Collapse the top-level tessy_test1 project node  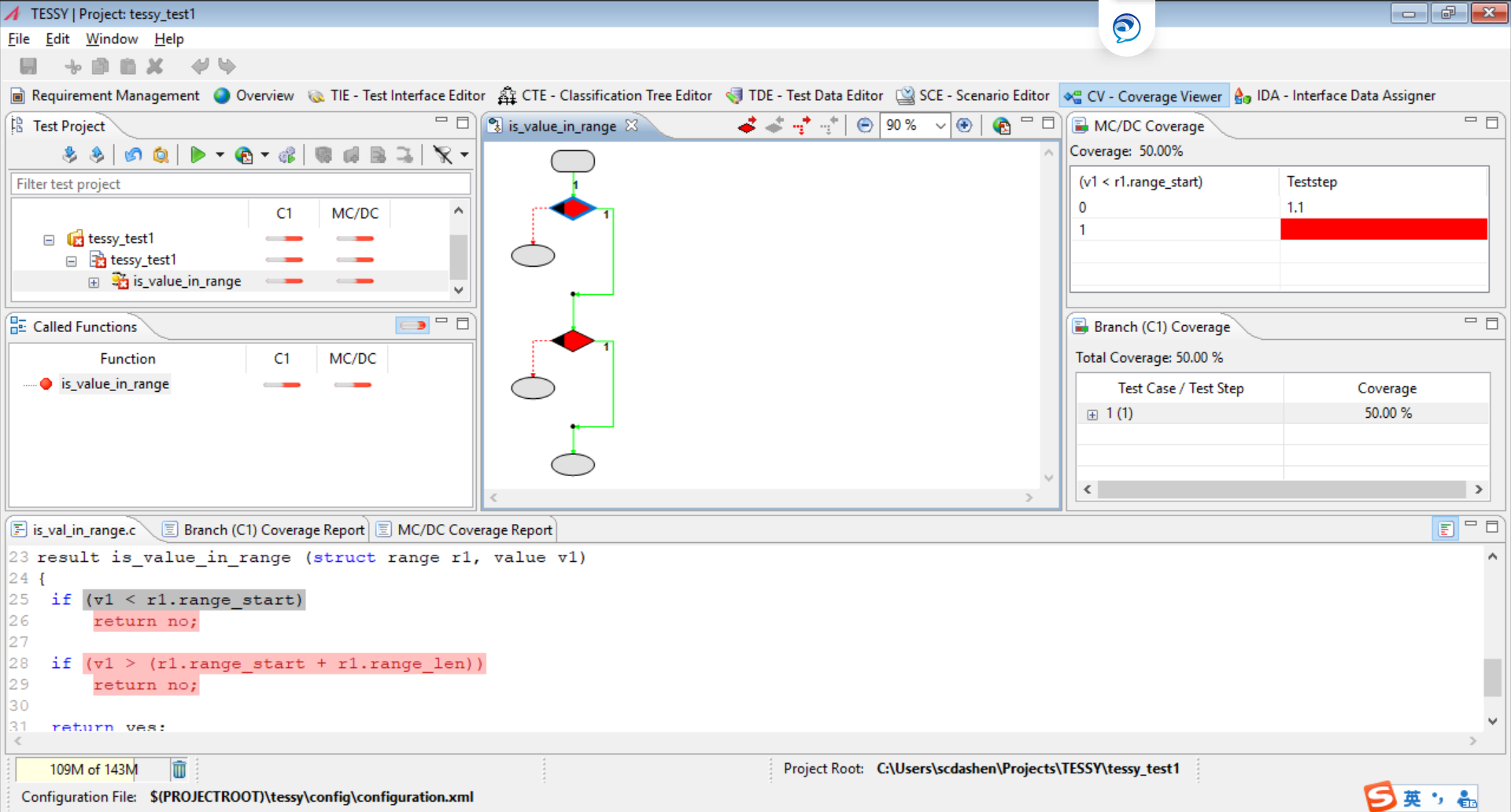pos(49,240)
